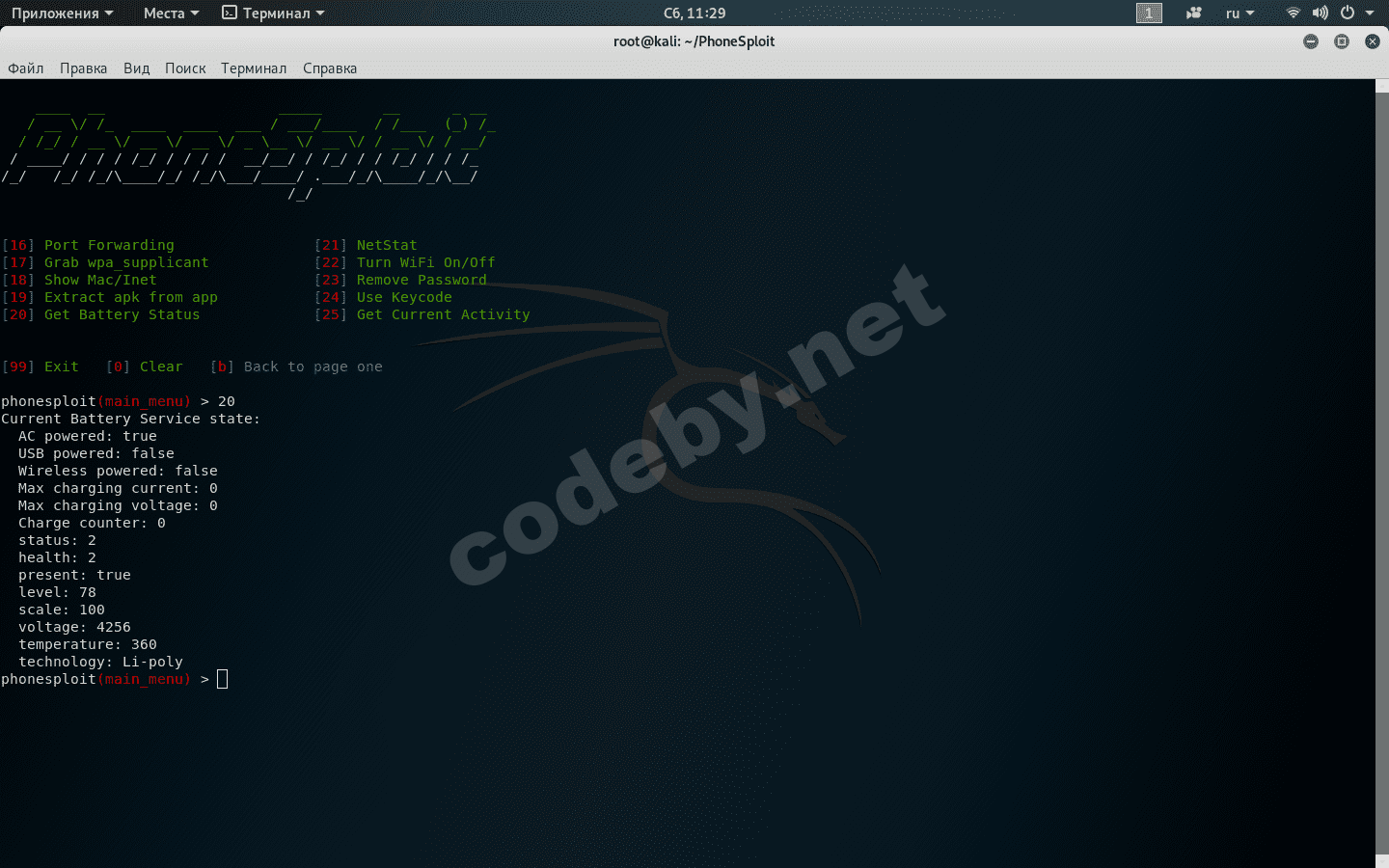Click the 'present: true' line
This screenshot has width=1389, height=868.
74,575
